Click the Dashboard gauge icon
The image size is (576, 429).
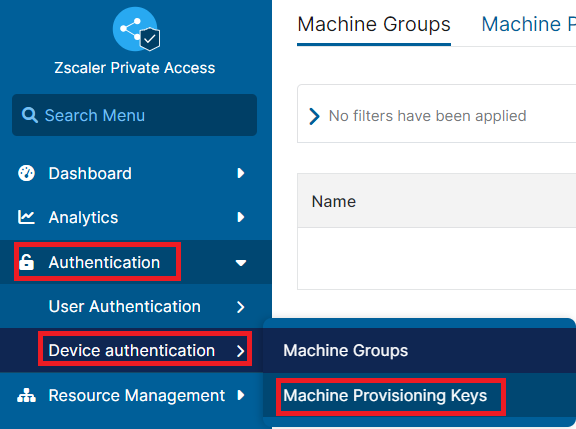[26, 173]
